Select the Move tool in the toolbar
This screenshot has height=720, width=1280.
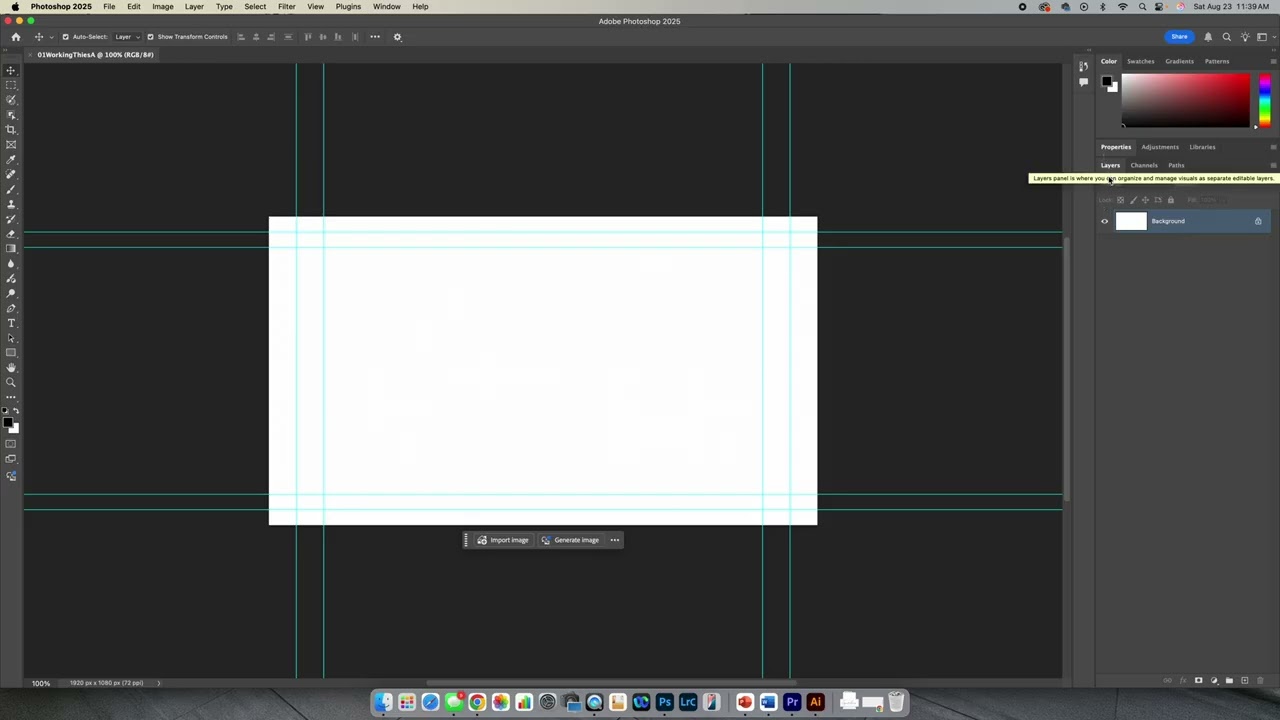pyautogui.click(x=11, y=70)
